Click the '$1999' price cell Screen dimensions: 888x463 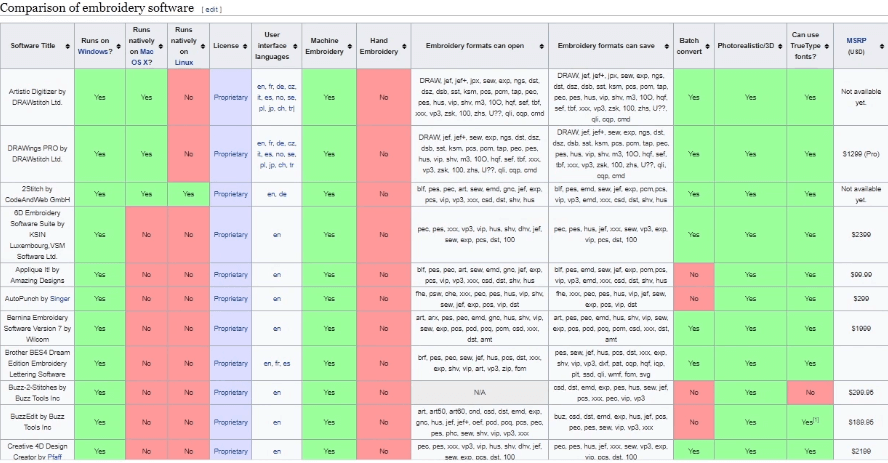[861, 328]
